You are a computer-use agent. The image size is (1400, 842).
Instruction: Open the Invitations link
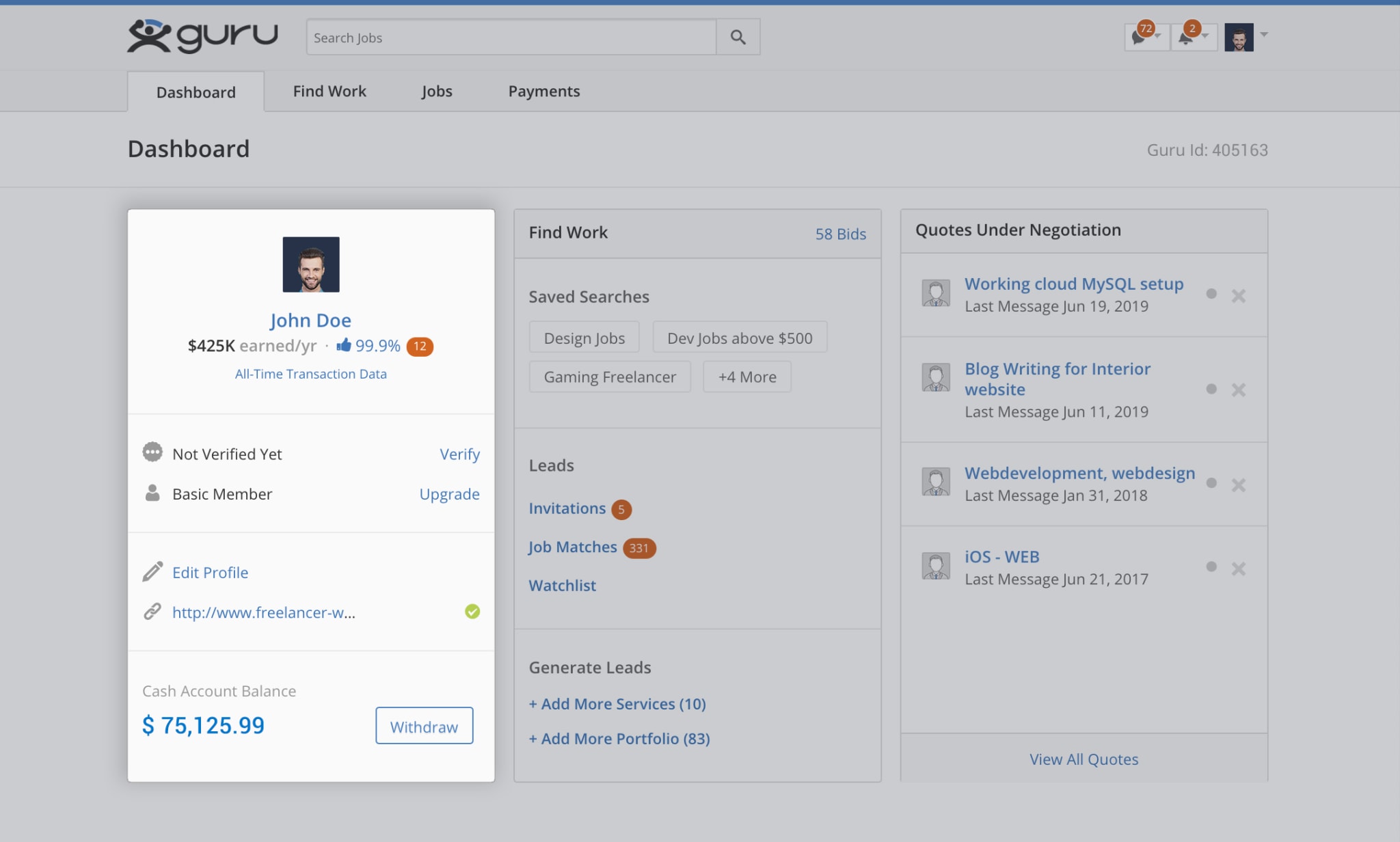567,508
